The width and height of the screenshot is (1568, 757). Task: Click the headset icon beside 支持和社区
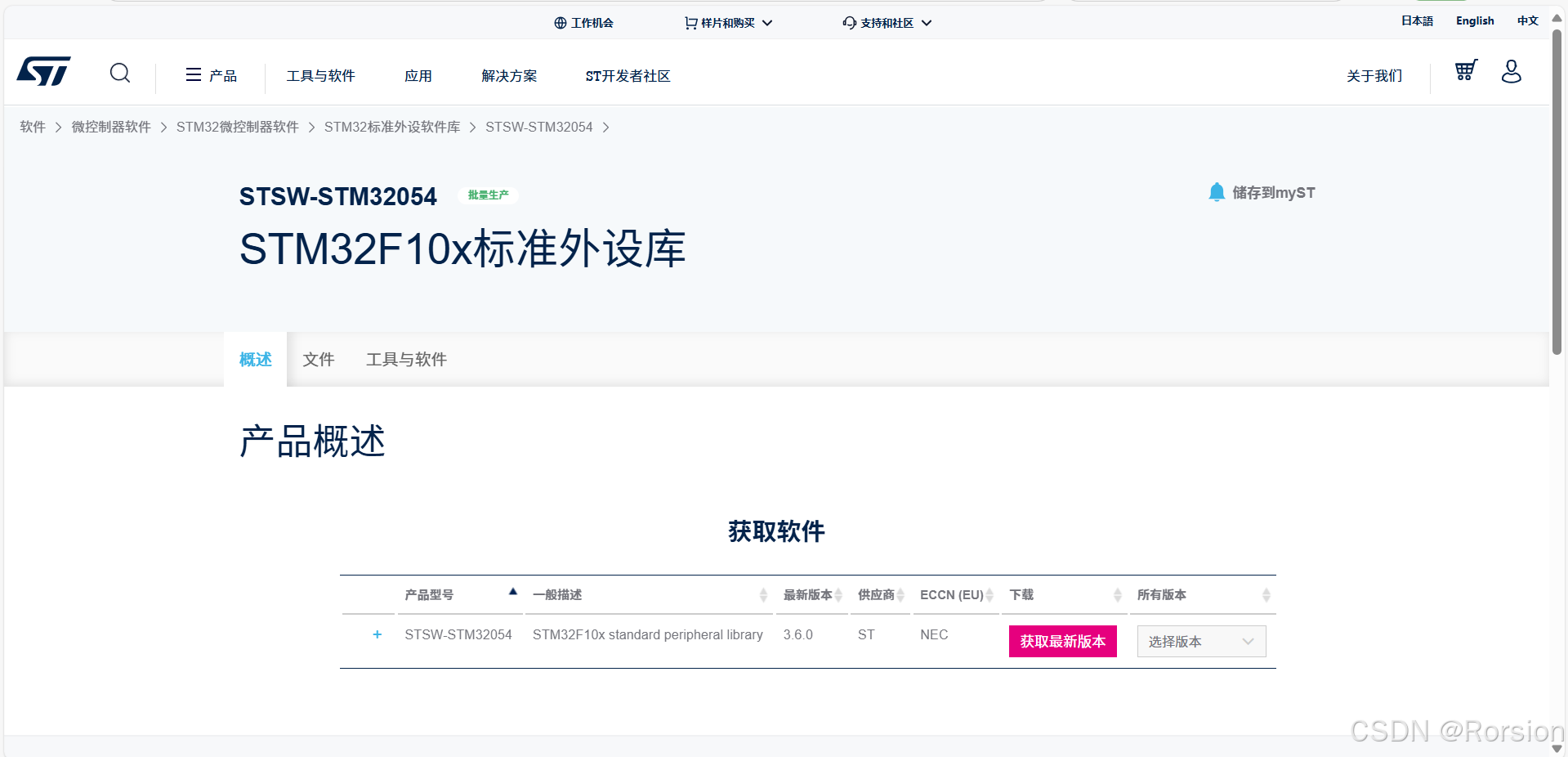tap(850, 23)
